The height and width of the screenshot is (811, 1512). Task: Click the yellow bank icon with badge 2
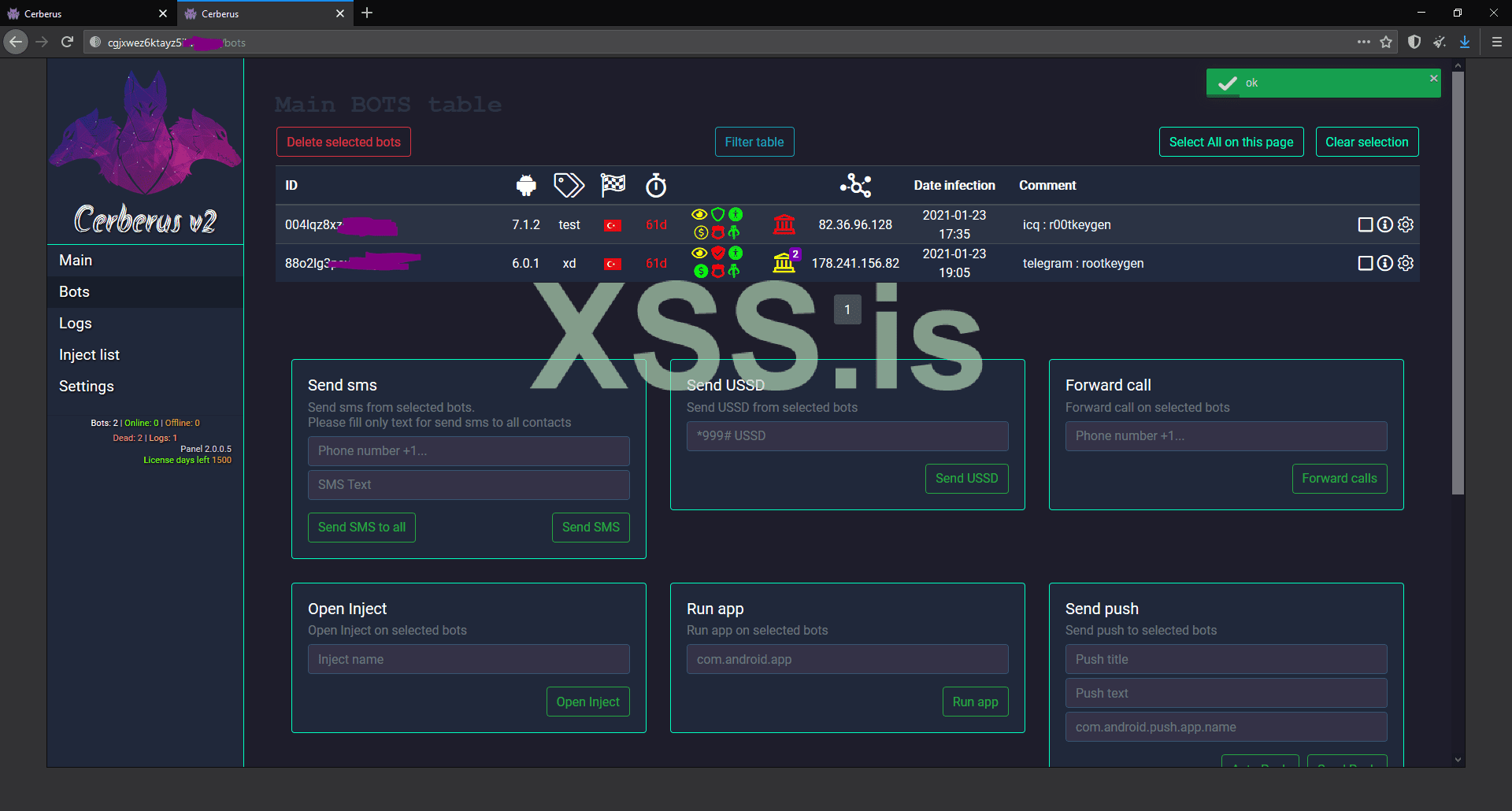point(786,262)
